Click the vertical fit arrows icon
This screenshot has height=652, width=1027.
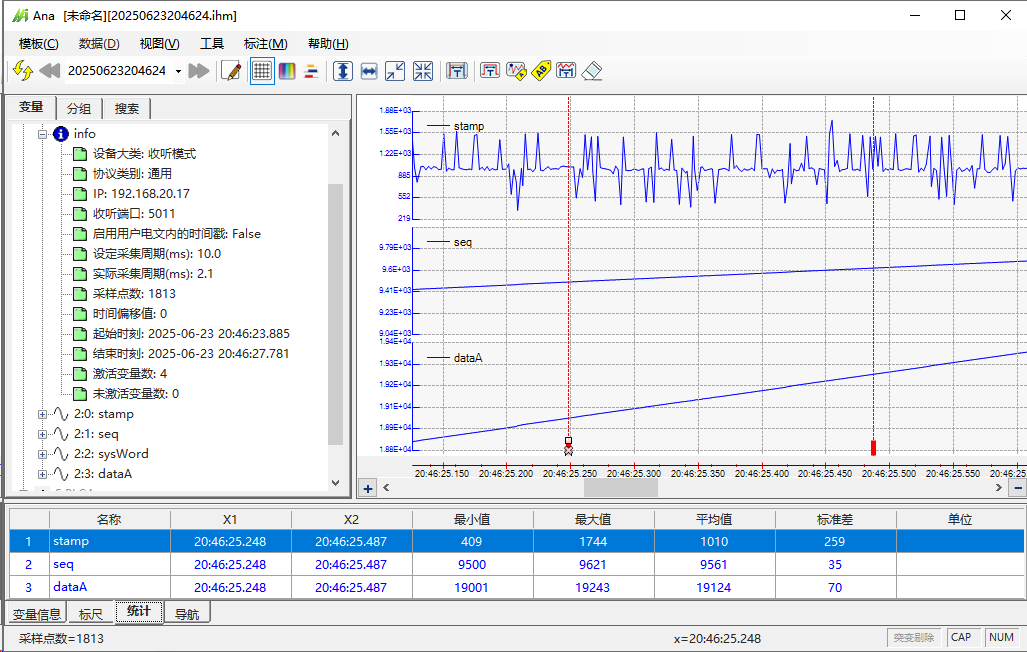tap(342, 71)
